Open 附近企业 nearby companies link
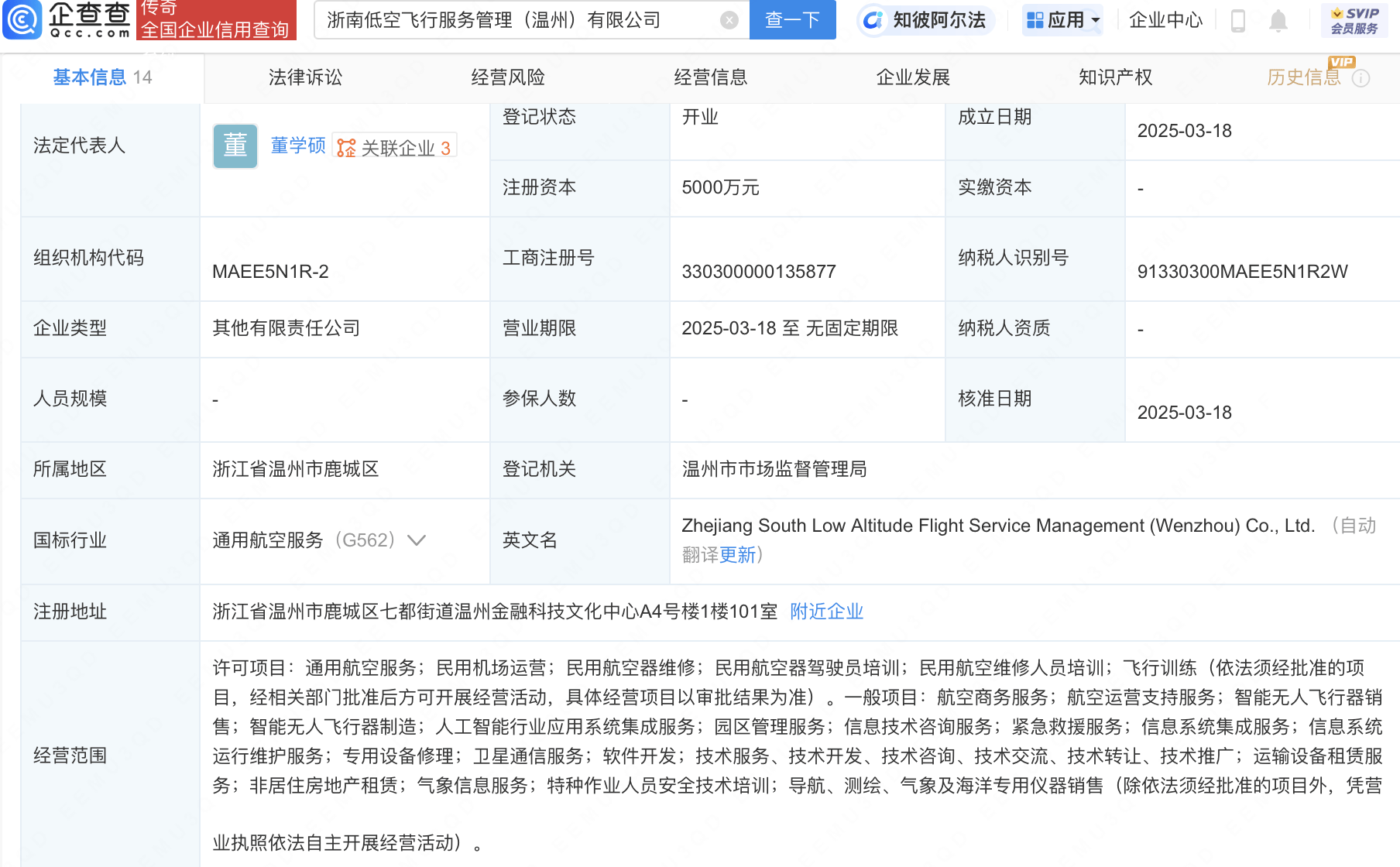Image resolution: width=1400 pixels, height=867 pixels. [x=826, y=612]
